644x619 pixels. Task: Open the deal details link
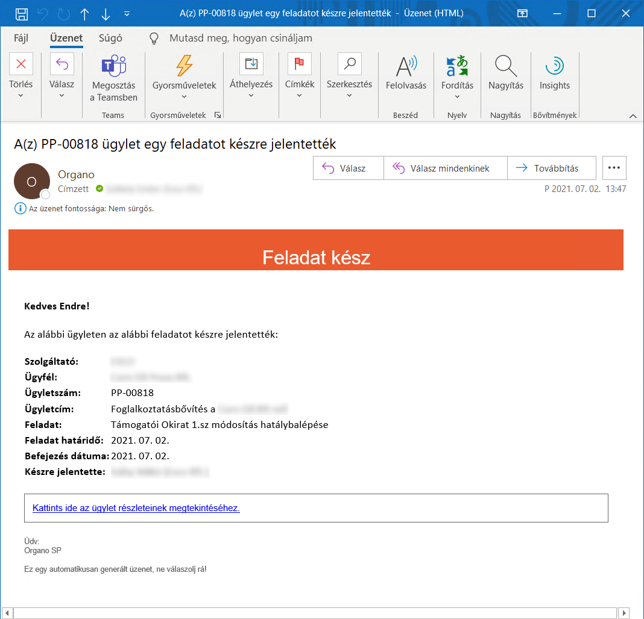tap(136, 508)
